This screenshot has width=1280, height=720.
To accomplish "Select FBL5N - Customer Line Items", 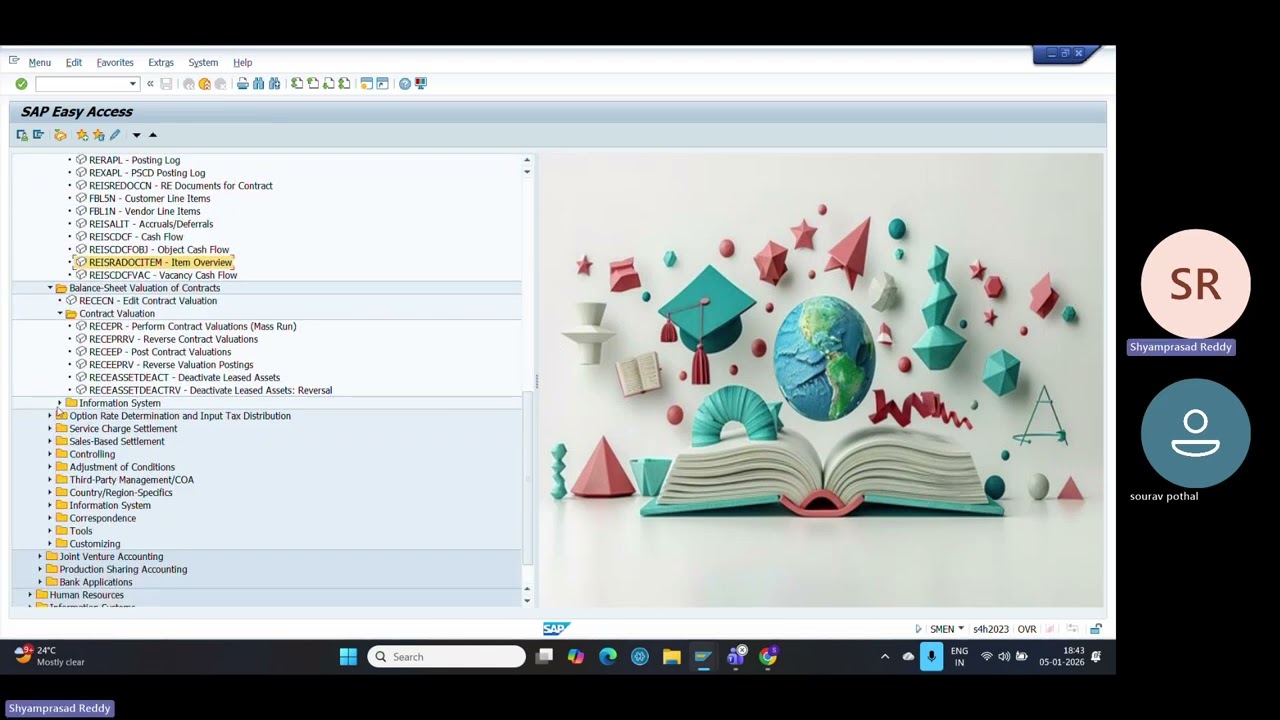I will (149, 198).
